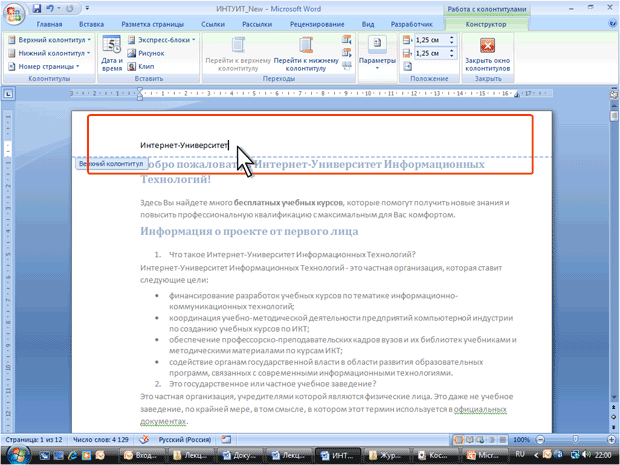Open the Рецензирование tab

(x=317, y=24)
